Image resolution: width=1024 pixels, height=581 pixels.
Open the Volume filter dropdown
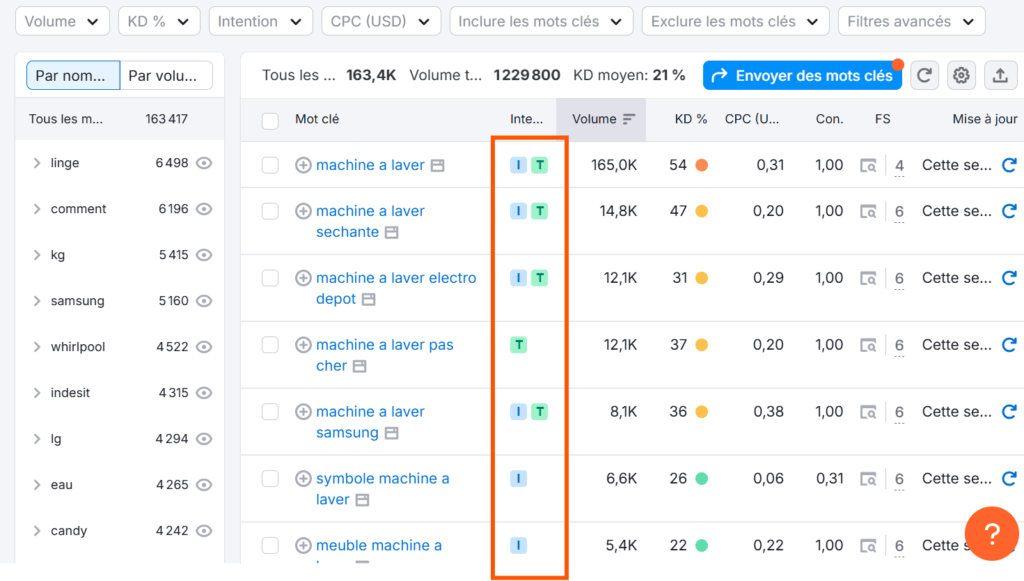62,22
